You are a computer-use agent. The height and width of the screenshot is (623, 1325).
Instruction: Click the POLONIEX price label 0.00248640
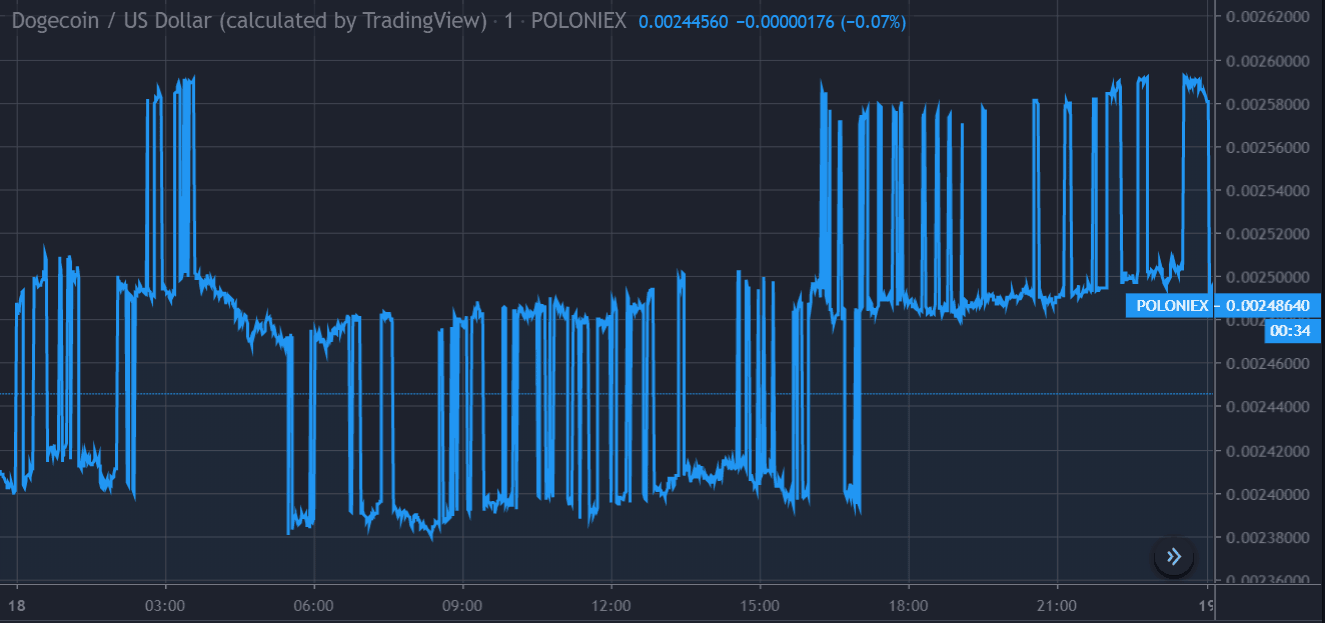coord(1223,306)
